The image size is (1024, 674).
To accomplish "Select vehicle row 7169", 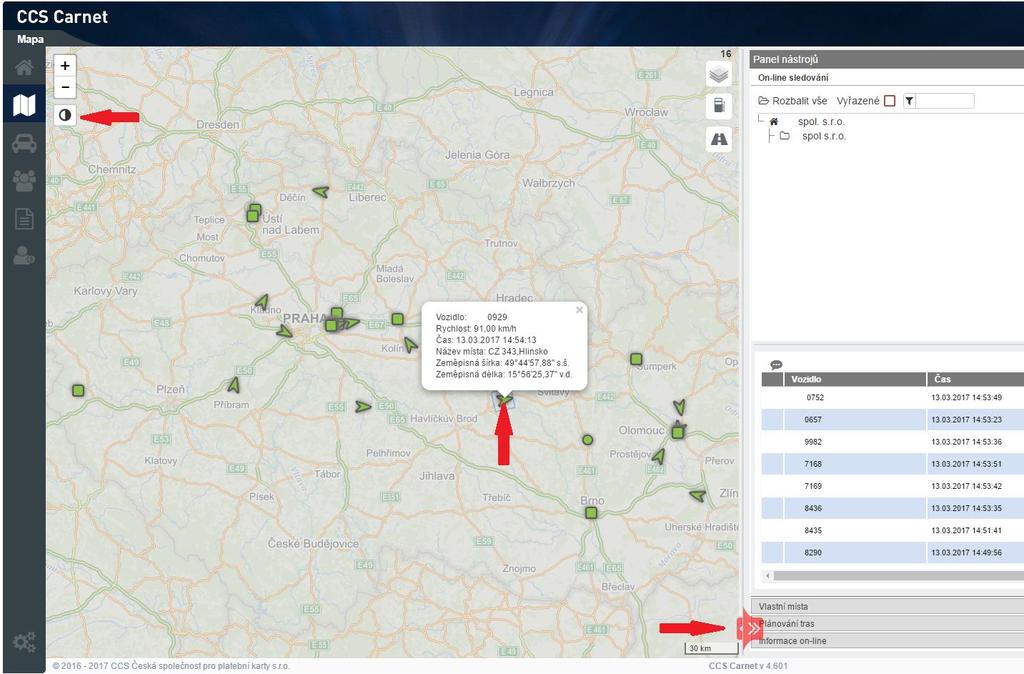I will point(893,487).
